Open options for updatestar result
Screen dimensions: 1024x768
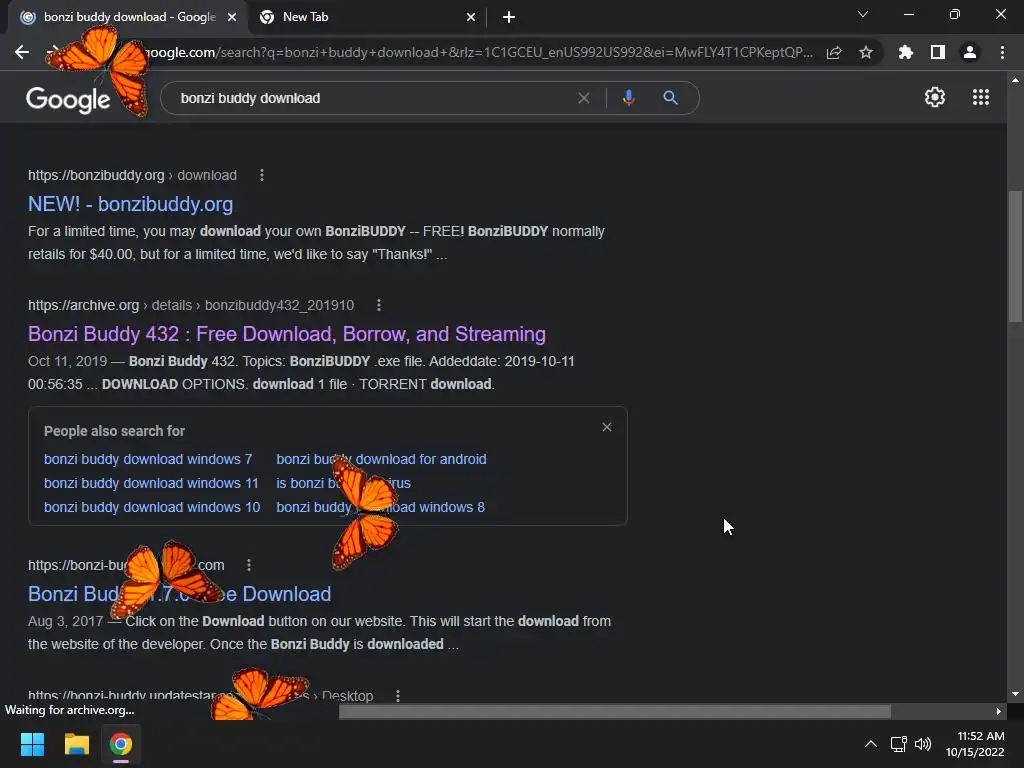398,696
